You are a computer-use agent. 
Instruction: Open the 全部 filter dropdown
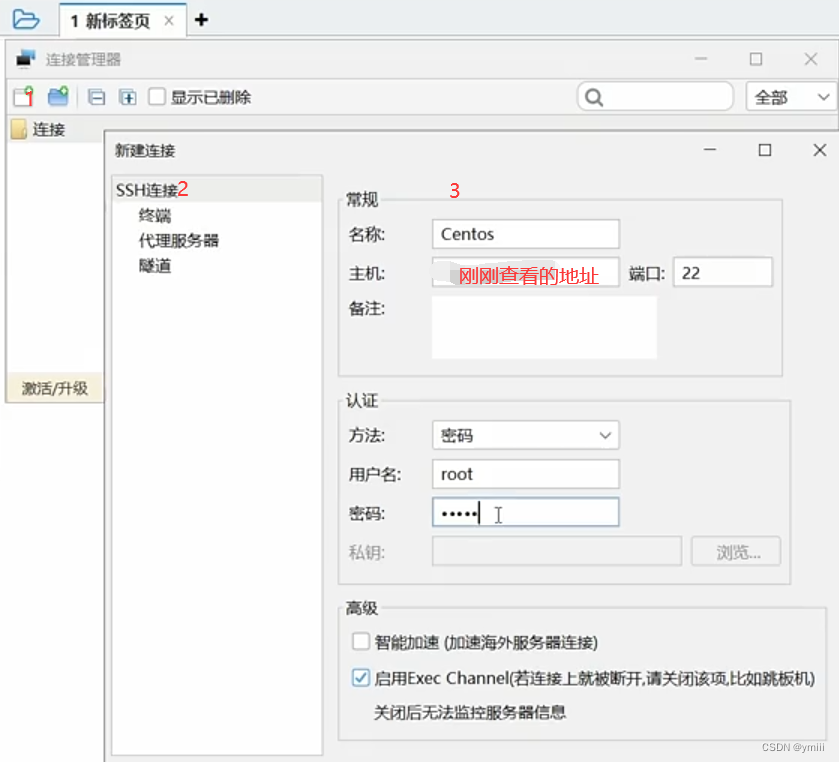pyautogui.click(x=792, y=97)
